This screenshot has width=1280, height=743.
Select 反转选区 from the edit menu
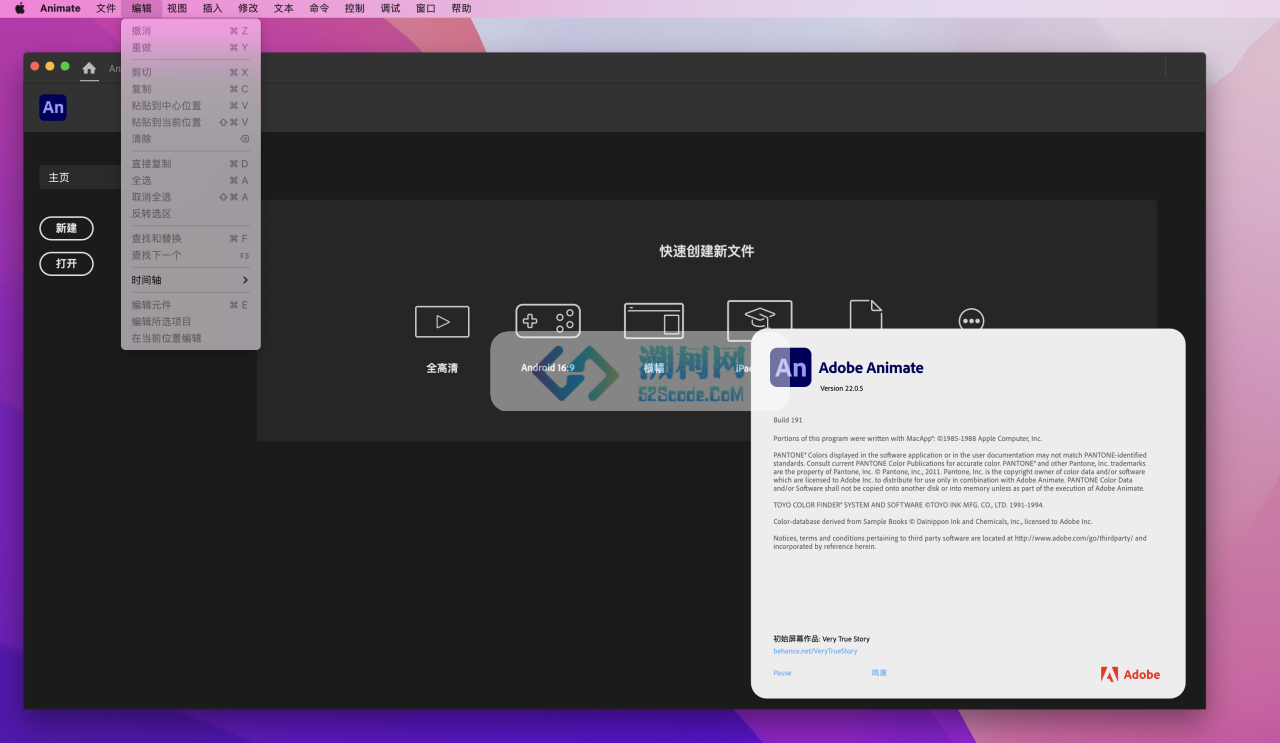(190, 214)
